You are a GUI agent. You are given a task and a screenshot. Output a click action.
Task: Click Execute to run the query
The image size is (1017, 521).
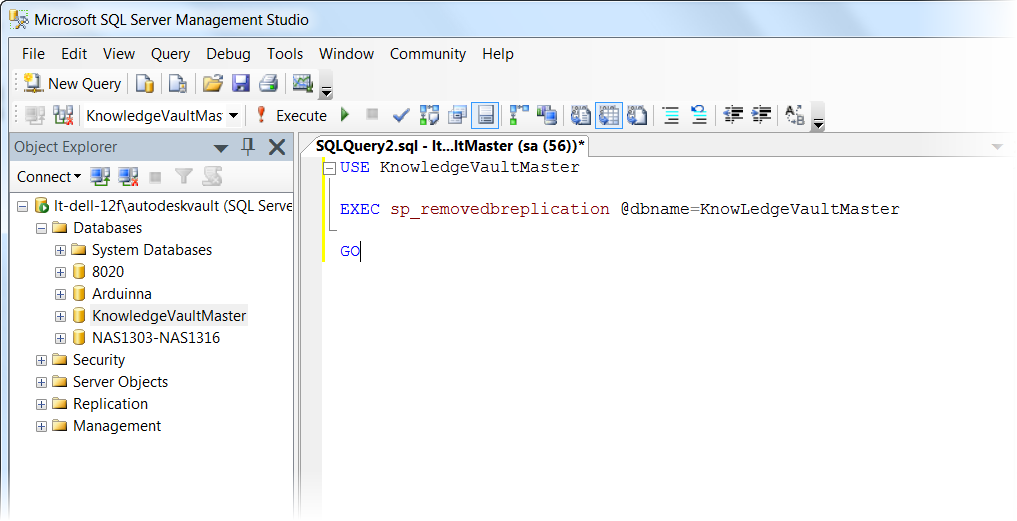291,115
